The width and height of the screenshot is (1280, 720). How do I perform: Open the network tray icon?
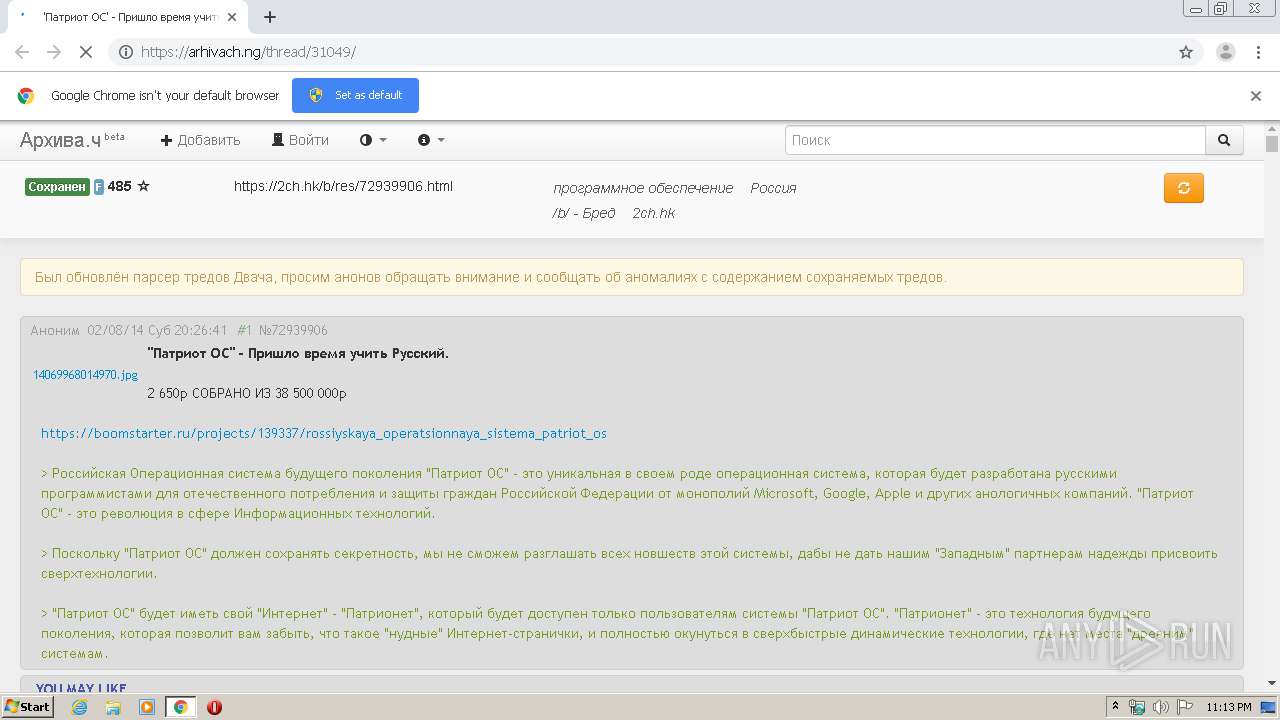click(x=1137, y=707)
